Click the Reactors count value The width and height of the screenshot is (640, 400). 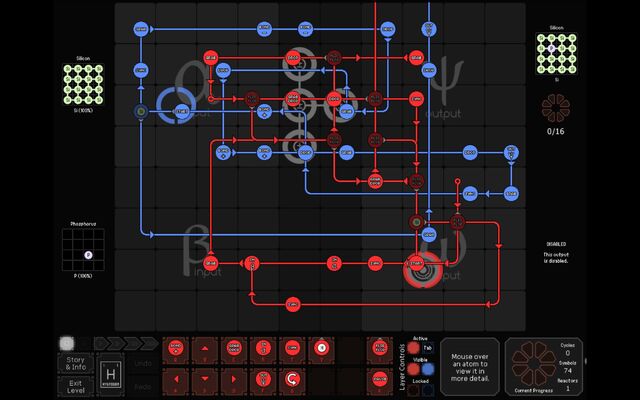(x=567, y=388)
